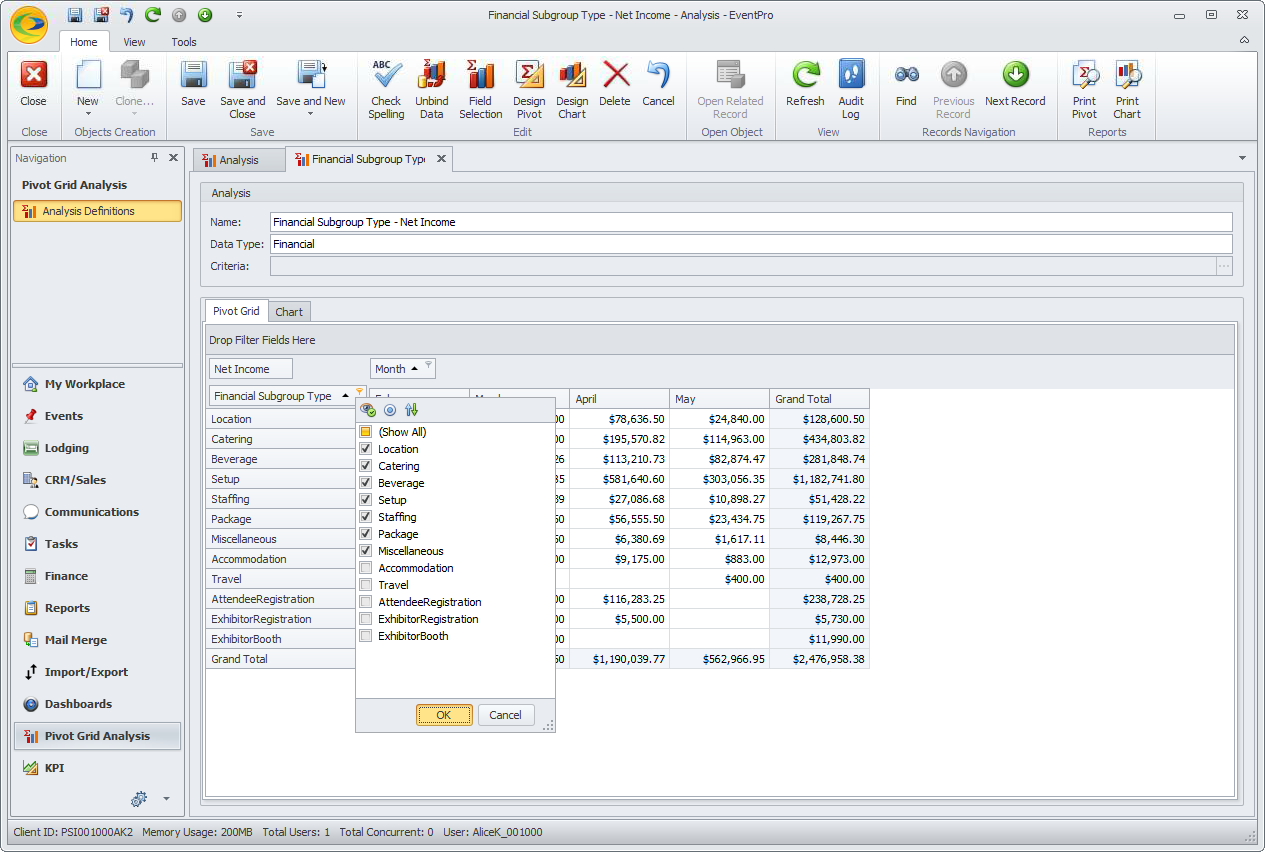The image size is (1265, 852).
Task: Click the Save ribbon button
Action: 193,84
